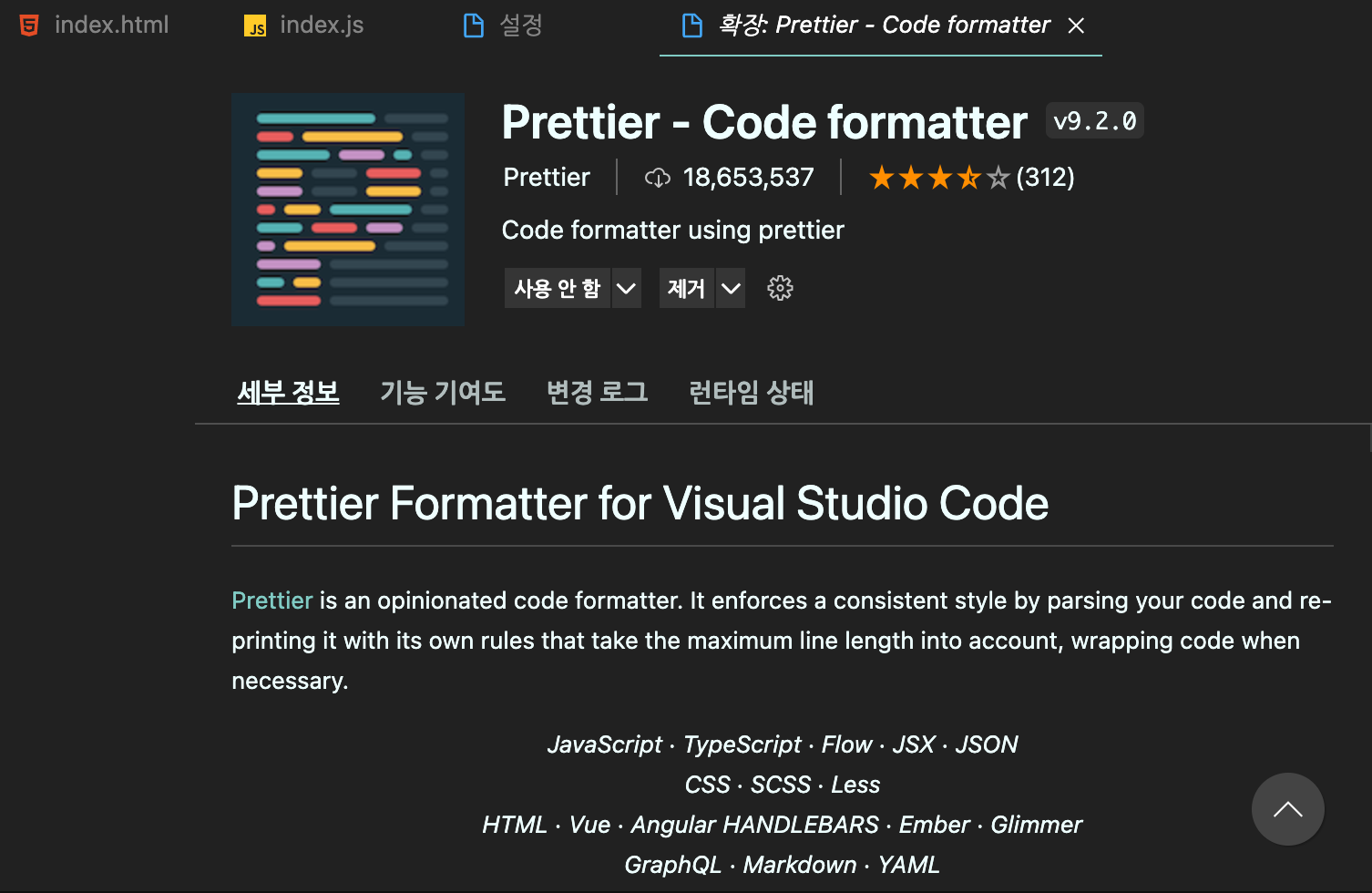Switch to the 변경 로그 tab
The image size is (1372, 893).
pos(597,392)
